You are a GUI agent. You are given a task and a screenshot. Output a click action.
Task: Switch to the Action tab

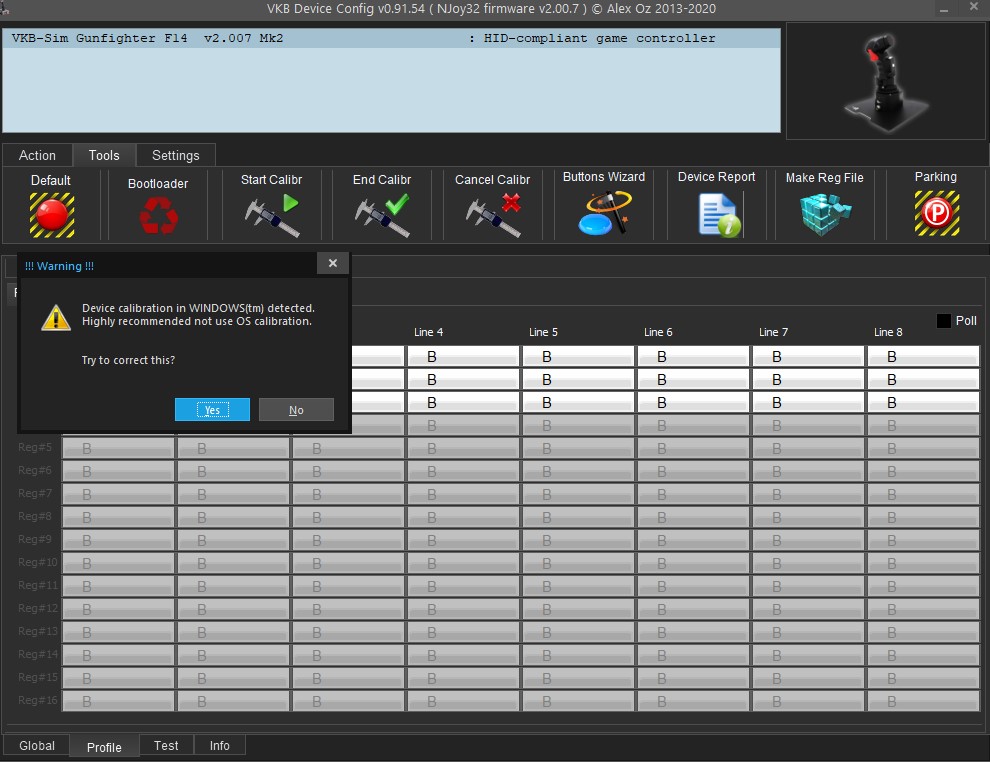(37, 155)
